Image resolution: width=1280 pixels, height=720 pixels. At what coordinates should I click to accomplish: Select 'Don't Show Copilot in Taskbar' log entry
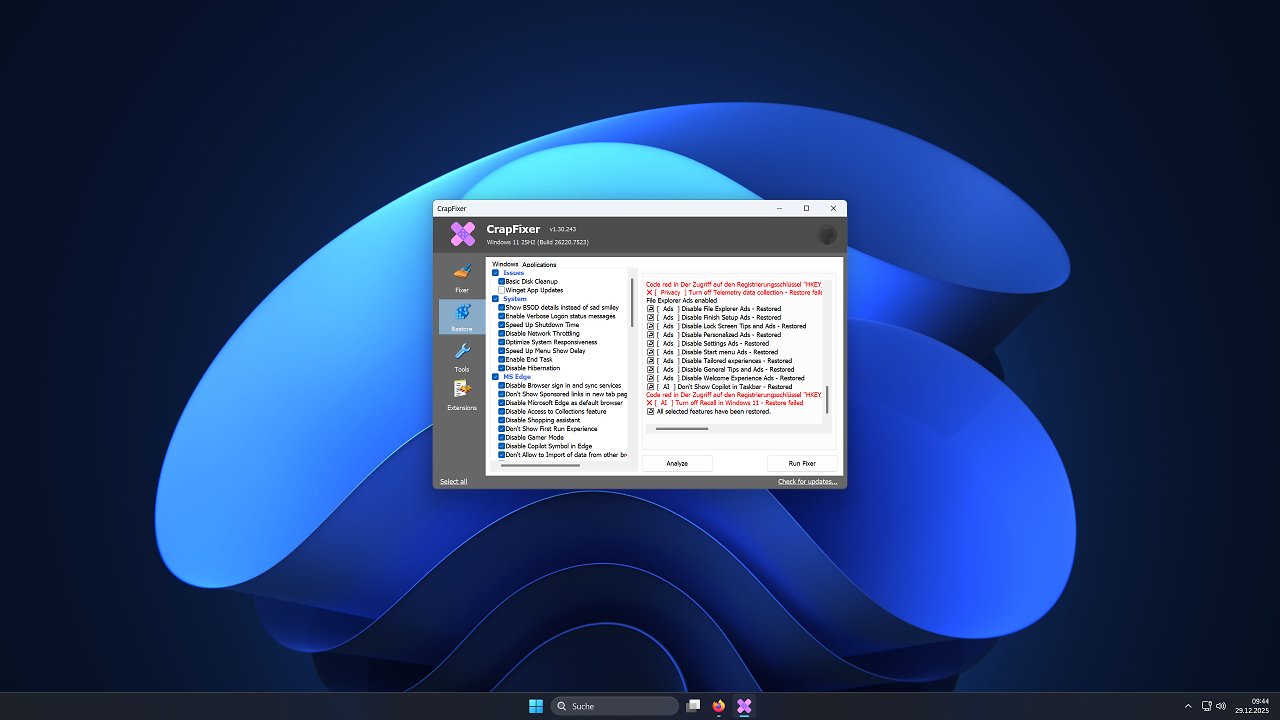point(719,387)
